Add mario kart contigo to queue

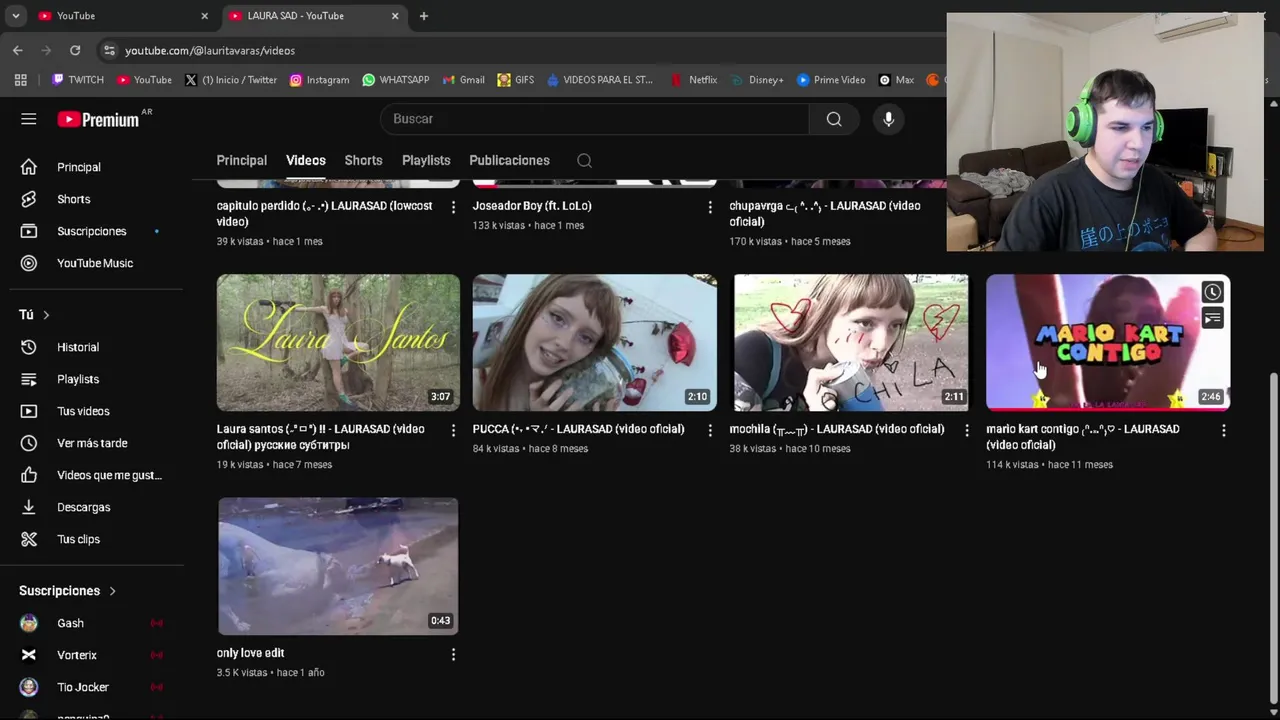coord(1212,318)
